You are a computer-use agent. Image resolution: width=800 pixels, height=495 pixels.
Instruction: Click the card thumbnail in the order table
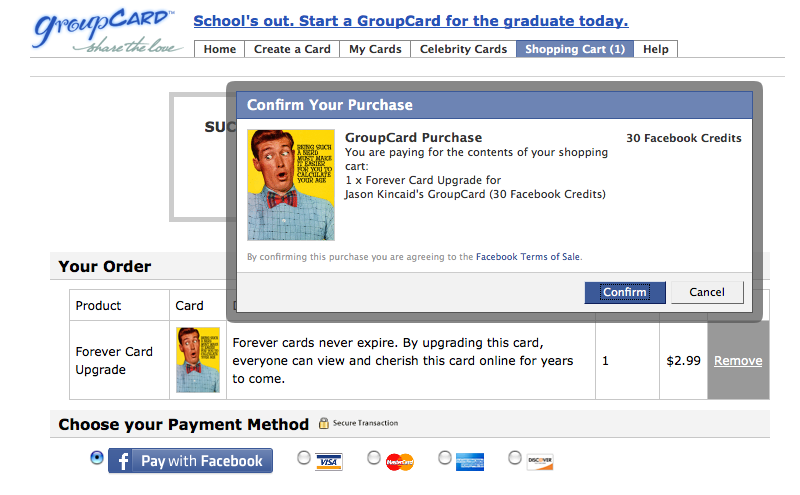pyautogui.click(x=198, y=360)
